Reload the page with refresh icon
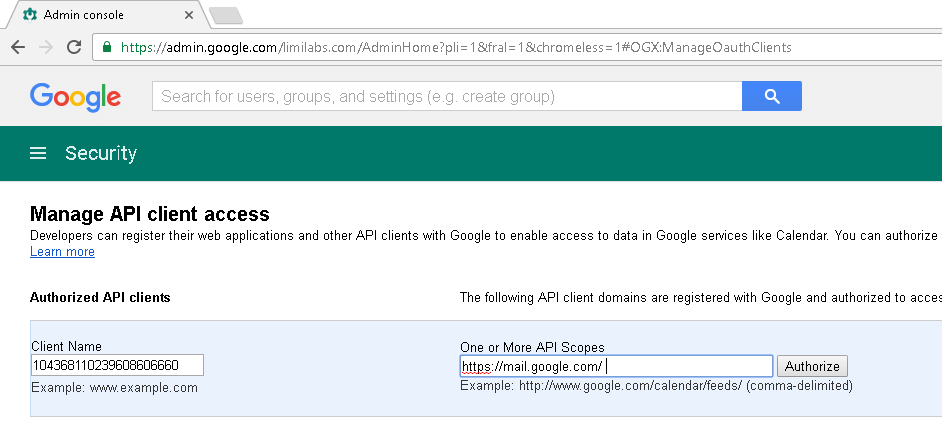942x423 pixels. tap(74, 47)
